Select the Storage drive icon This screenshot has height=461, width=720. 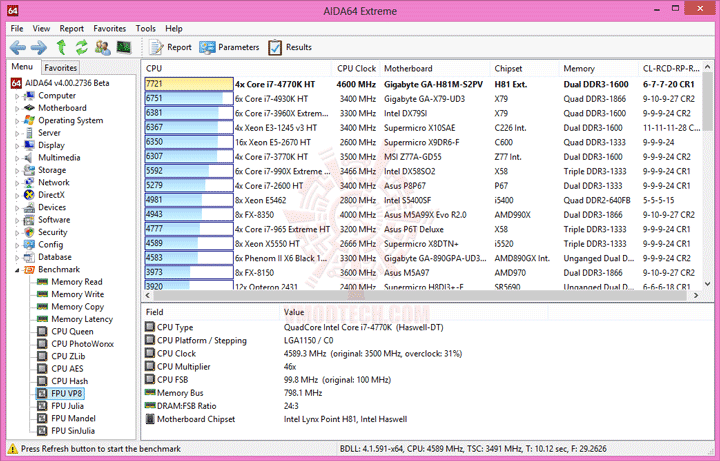29,170
